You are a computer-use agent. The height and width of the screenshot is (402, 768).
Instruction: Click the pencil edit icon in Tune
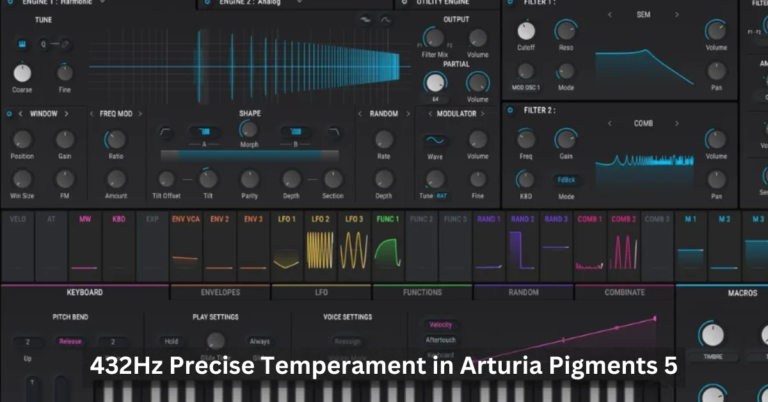click(x=65, y=44)
